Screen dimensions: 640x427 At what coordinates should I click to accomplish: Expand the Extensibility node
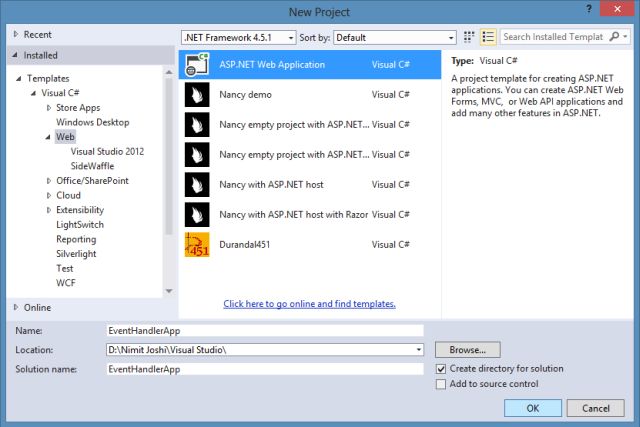tap(49, 210)
